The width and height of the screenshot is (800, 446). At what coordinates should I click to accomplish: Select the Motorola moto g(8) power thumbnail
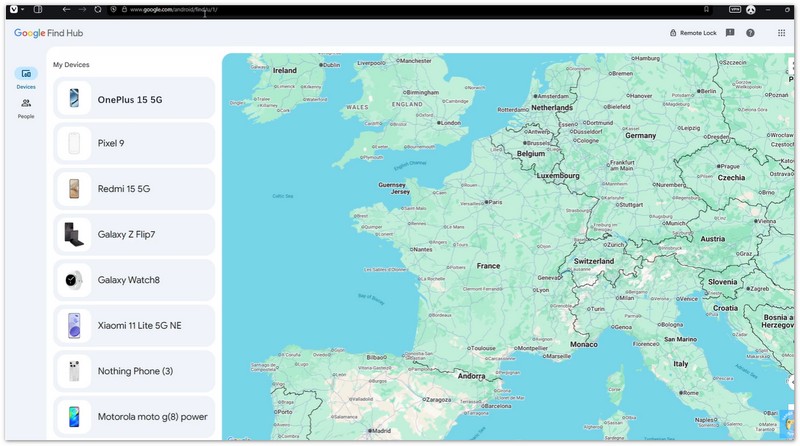coord(74,416)
